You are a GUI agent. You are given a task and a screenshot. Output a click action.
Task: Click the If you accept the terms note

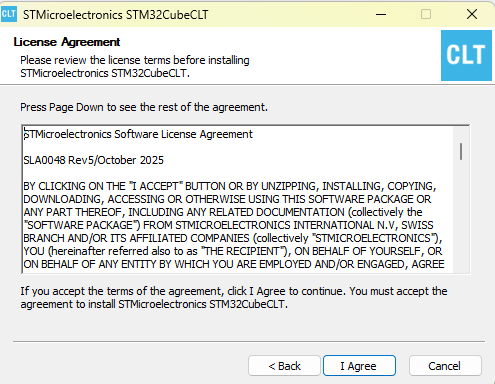(x=234, y=297)
